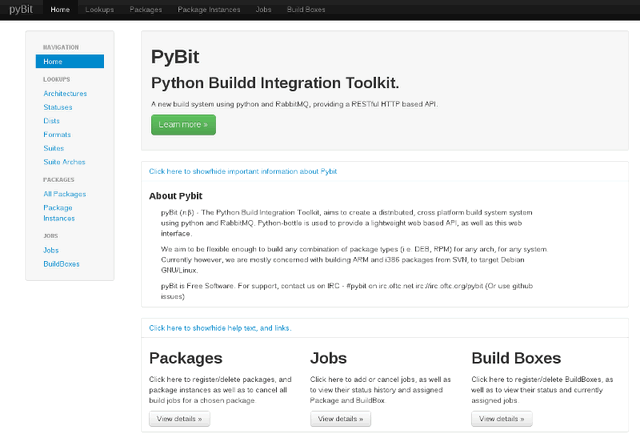Select Home in the top navbar
This screenshot has height=446, width=640.
point(60,9)
